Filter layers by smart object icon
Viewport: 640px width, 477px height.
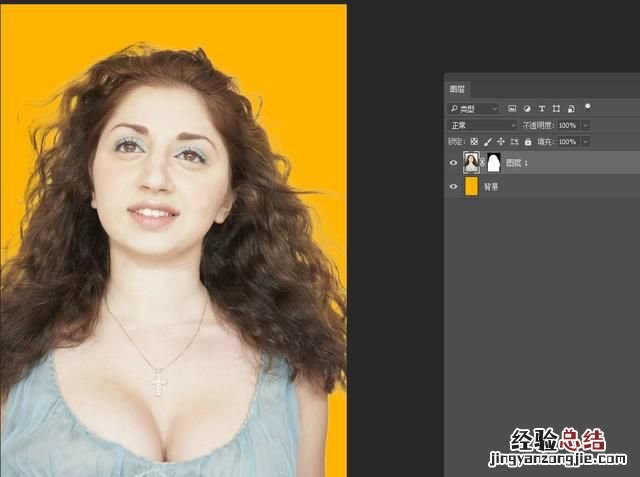[x=571, y=108]
